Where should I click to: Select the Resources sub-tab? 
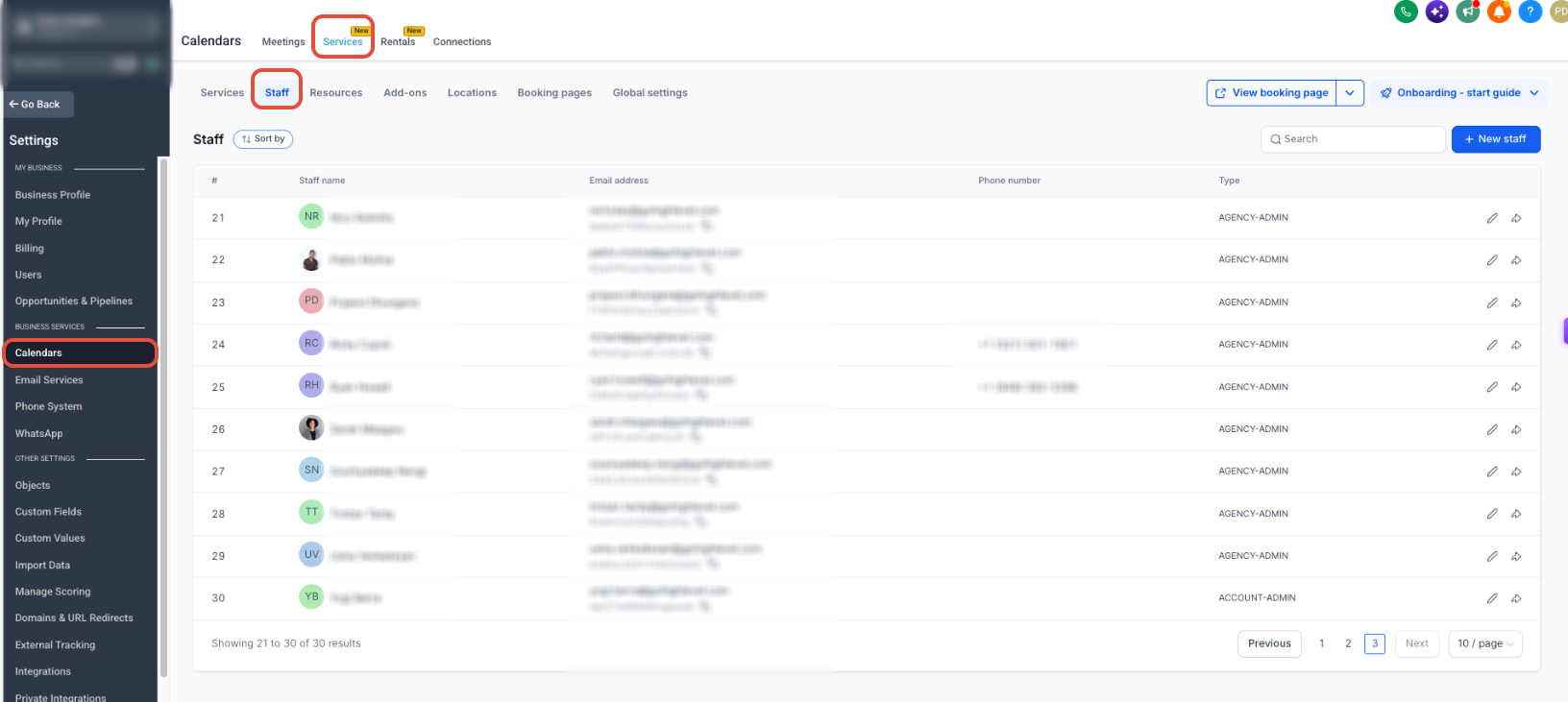coord(336,93)
